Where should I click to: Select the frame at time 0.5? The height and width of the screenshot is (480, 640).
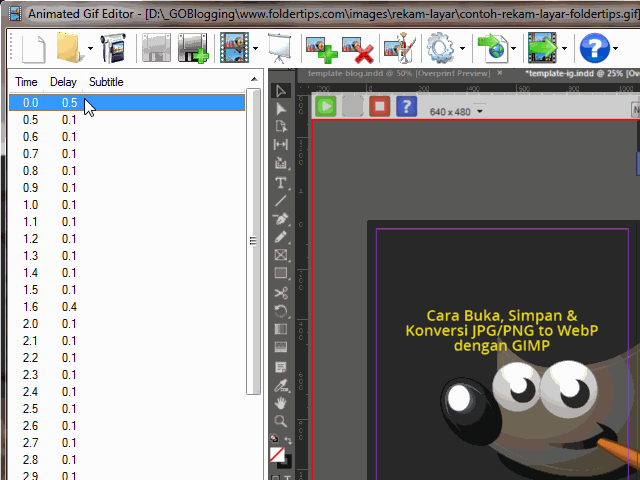coord(127,120)
